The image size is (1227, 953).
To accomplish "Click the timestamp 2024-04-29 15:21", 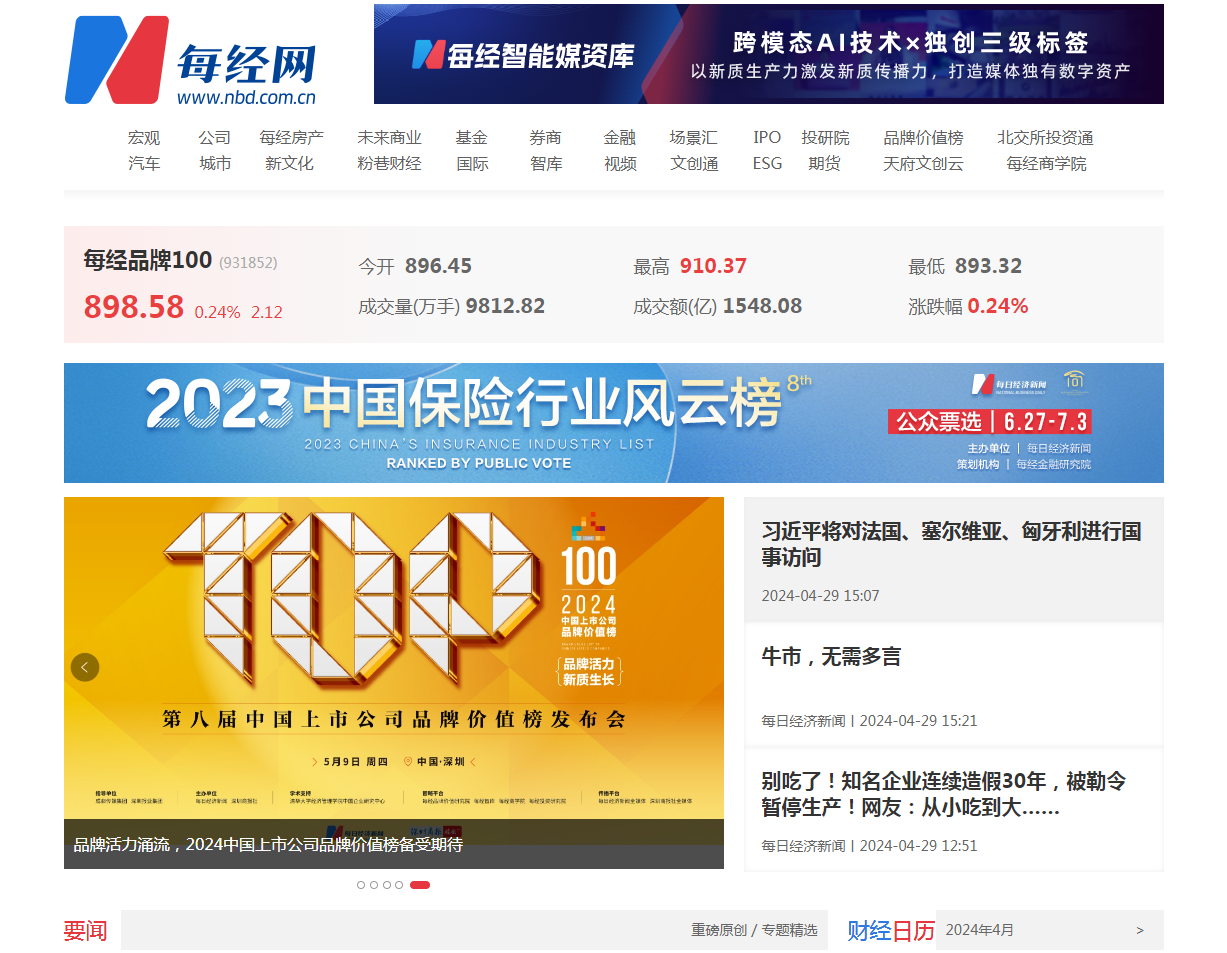I will tap(918, 721).
